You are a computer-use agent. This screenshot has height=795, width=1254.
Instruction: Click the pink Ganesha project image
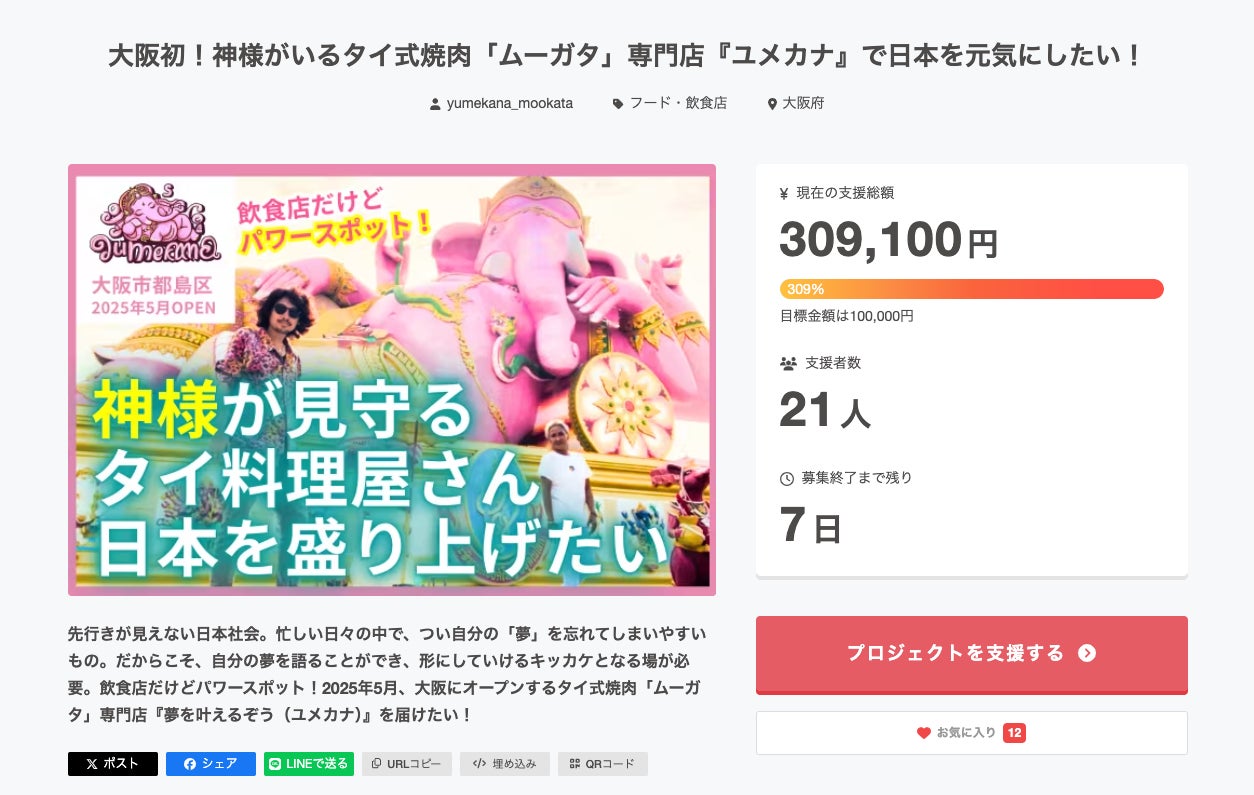[x=392, y=380]
